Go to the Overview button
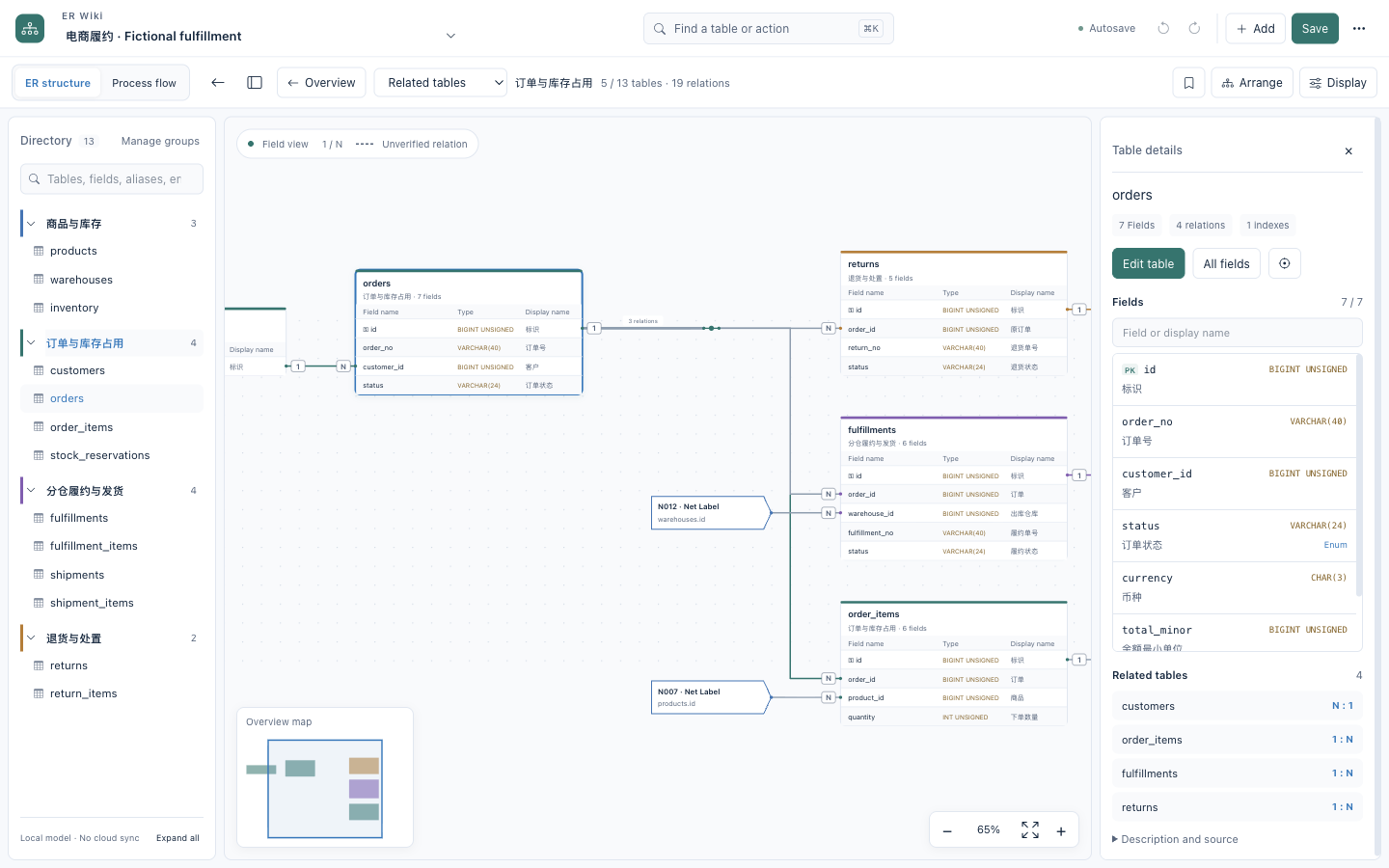 tap(321, 83)
